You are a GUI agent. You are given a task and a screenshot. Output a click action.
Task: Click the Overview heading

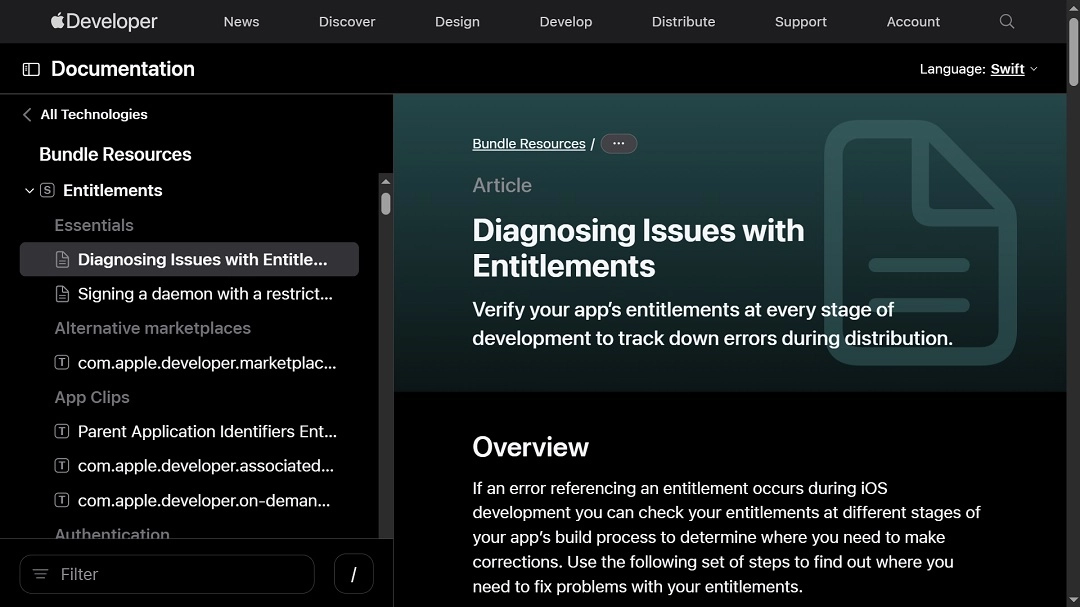530,447
